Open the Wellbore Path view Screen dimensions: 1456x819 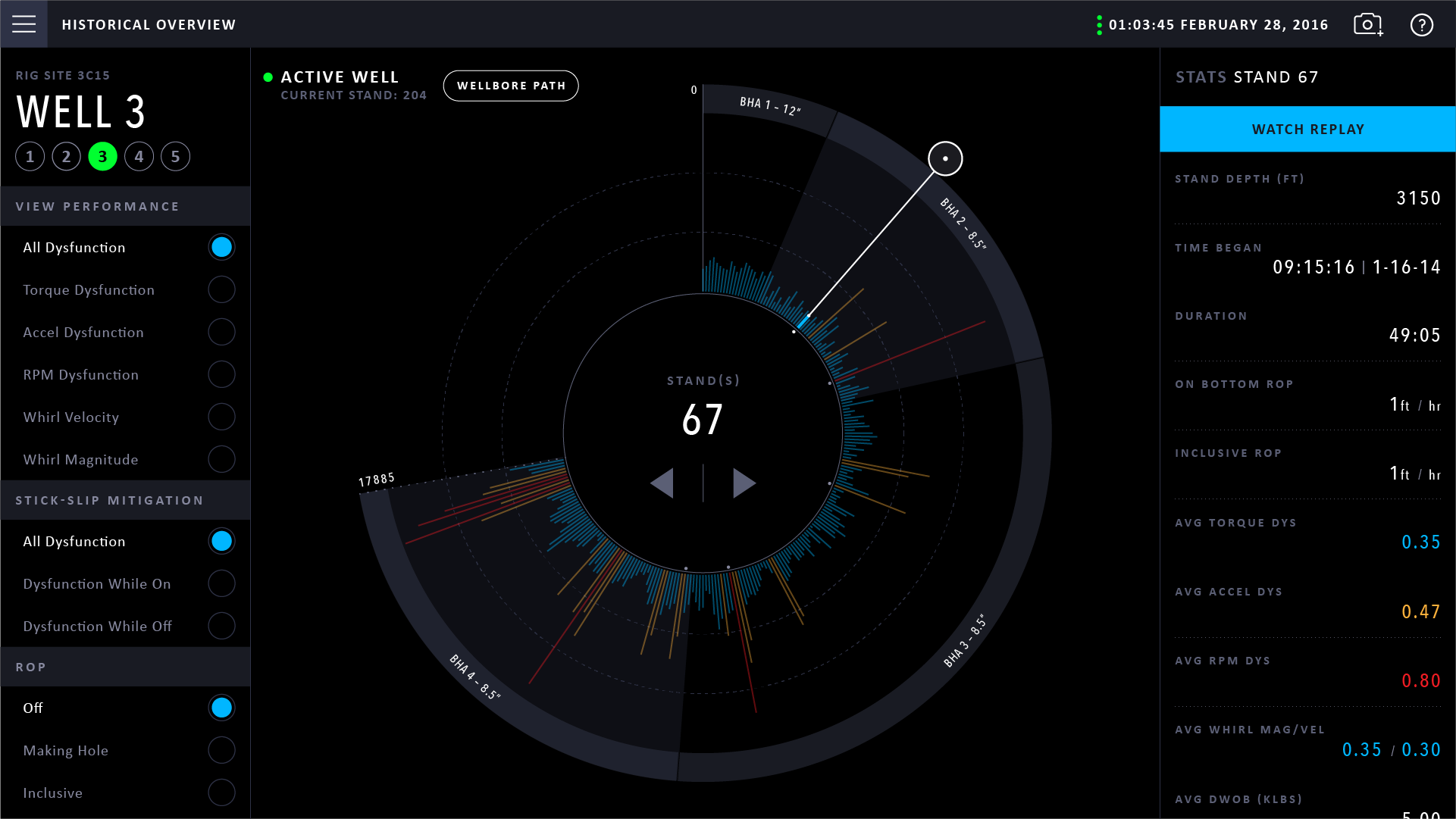pyautogui.click(x=511, y=86)
